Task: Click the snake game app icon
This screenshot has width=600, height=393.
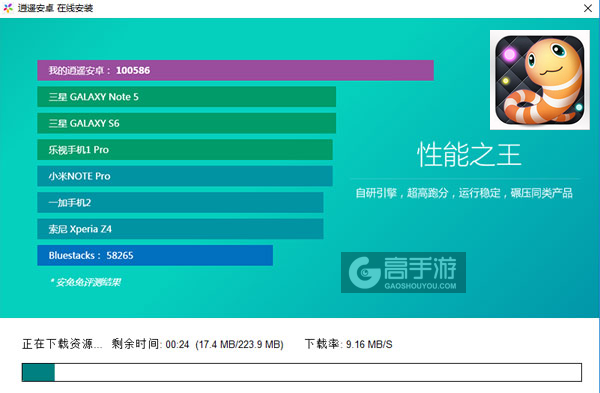Action: (x=540, y=80)
